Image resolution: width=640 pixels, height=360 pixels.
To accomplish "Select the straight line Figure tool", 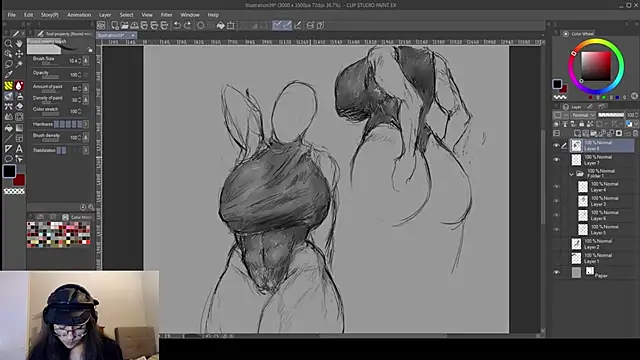I will (8, 138).
